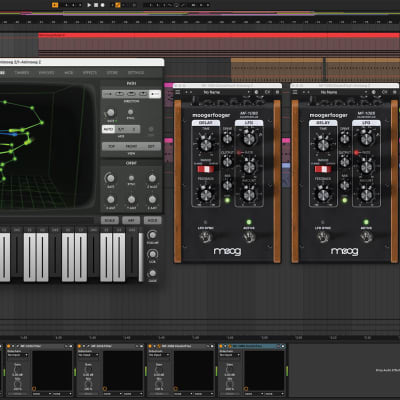
Task: Flip the left moogerfooger red RANGE switch
Action: (205, 169)
